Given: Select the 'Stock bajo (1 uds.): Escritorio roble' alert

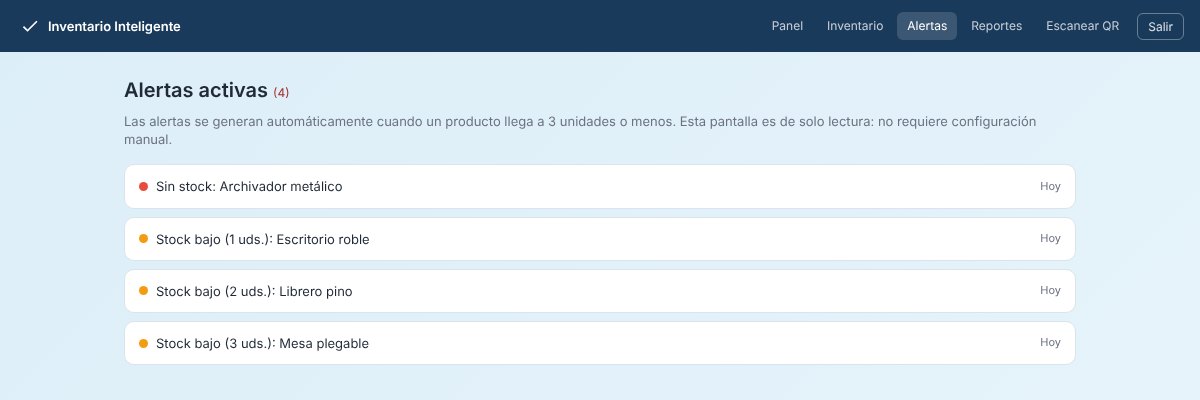Looking at the screenshot, I should 600,239.
